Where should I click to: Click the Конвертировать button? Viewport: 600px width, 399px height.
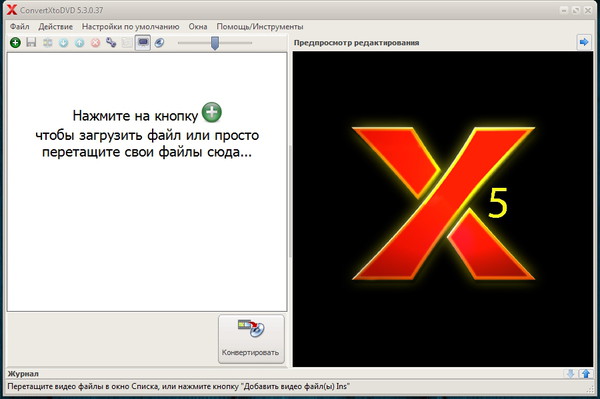pos(251,339)
